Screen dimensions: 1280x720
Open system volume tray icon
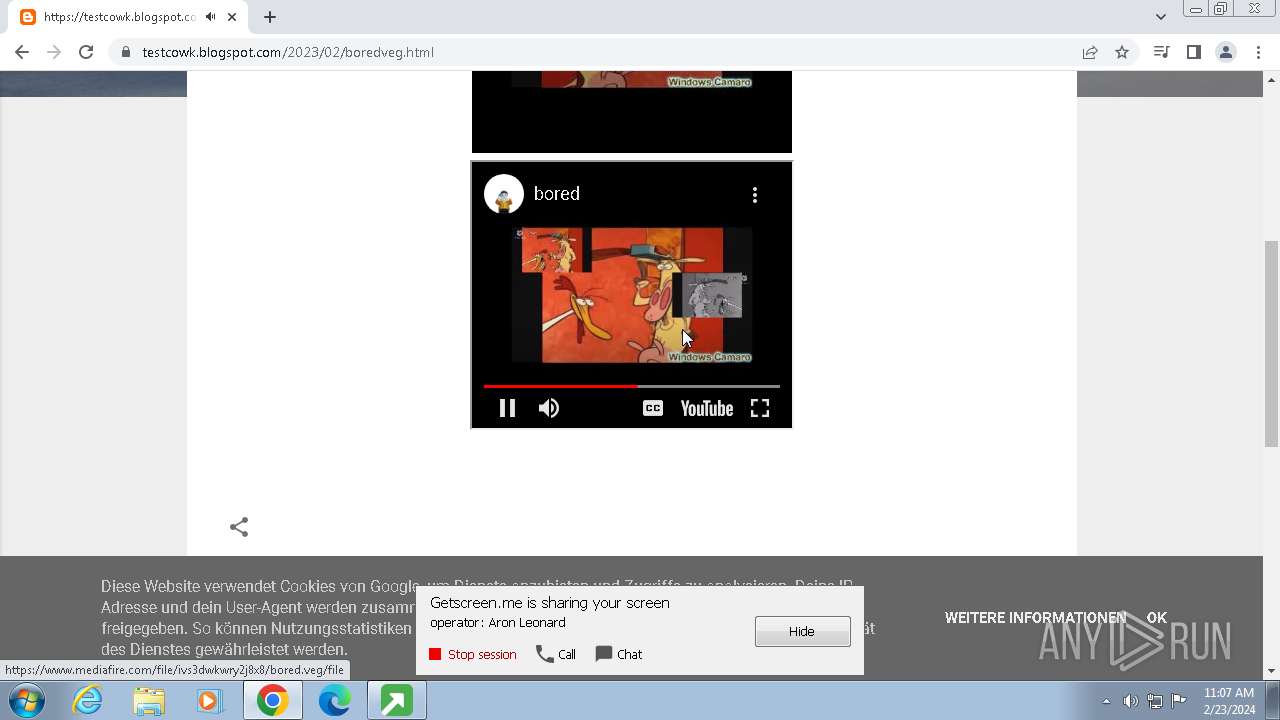pyautogui.click(x=1130, y=701)
